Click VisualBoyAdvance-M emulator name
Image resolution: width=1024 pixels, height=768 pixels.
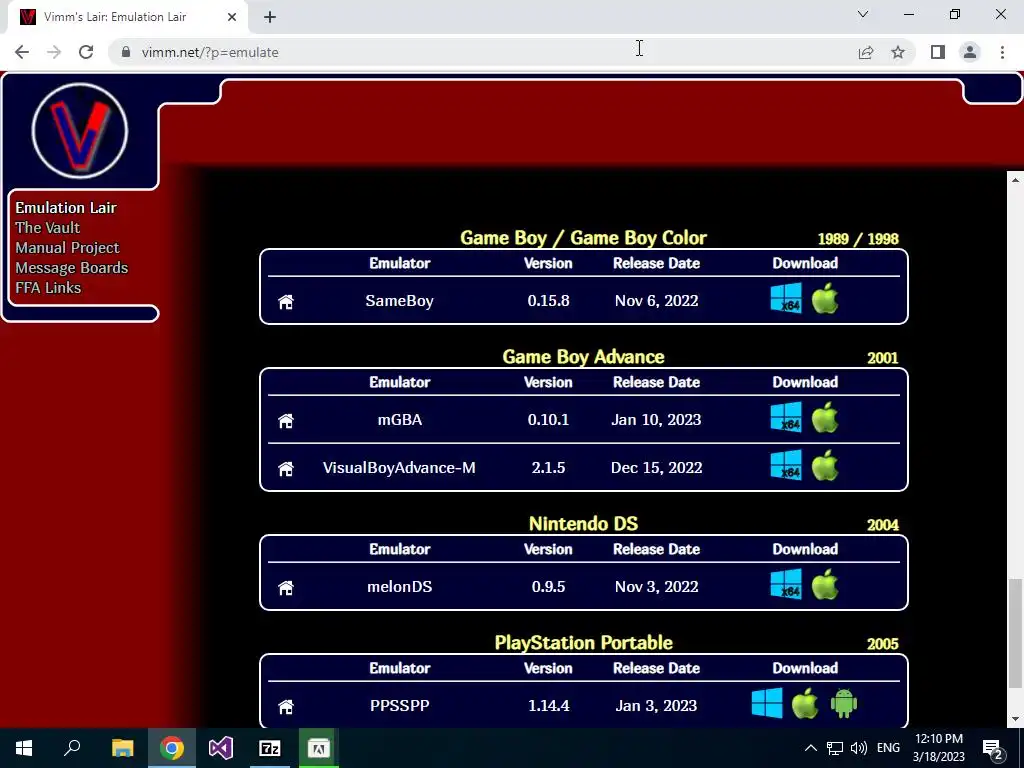click(x=399, y=468)
